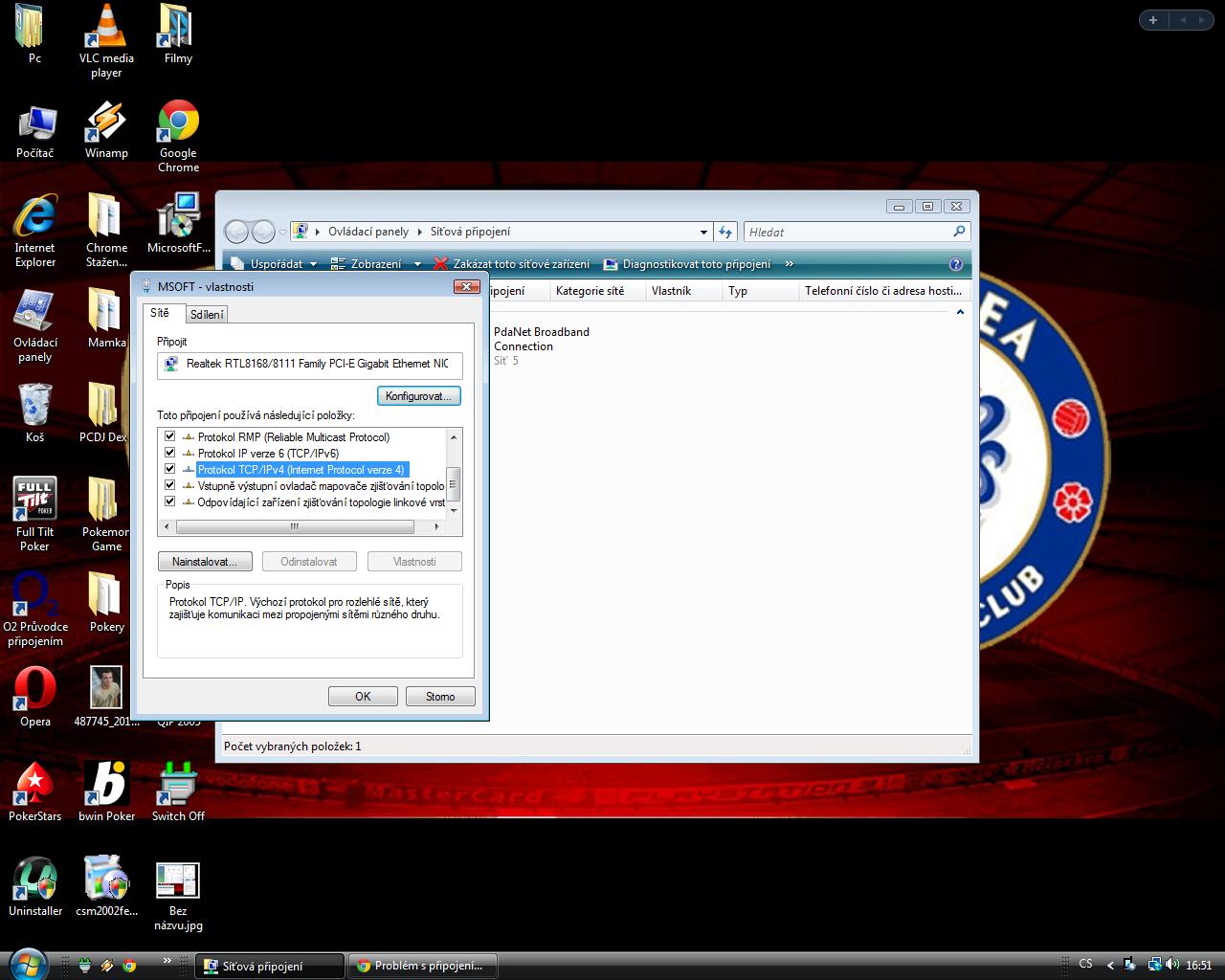Viewport: 1225px width, 980px height.
Task: Toggle Vstupně výstupní ovladač mapovače checkbox
Action: [x=170, y=485]
